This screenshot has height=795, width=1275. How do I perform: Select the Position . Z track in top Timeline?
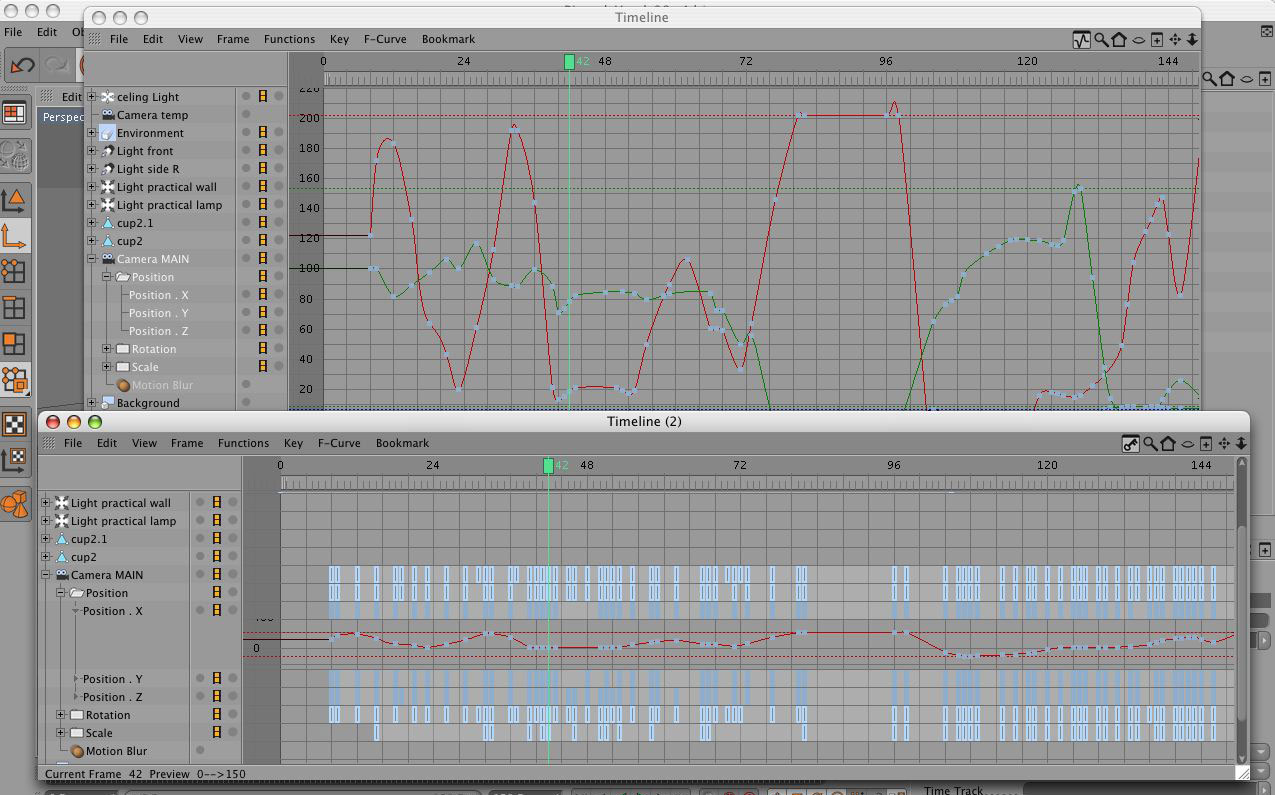(158, 331)
